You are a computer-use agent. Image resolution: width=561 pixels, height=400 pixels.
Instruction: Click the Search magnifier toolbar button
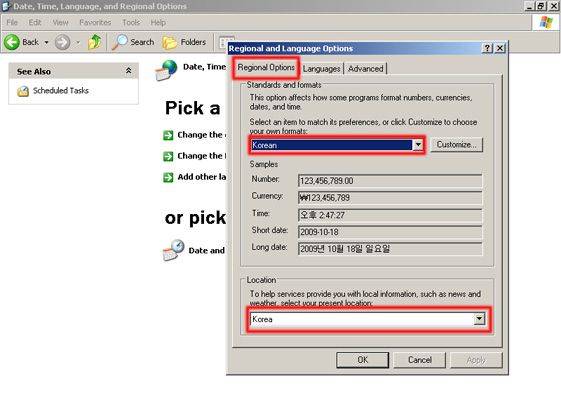pos(133,42)
